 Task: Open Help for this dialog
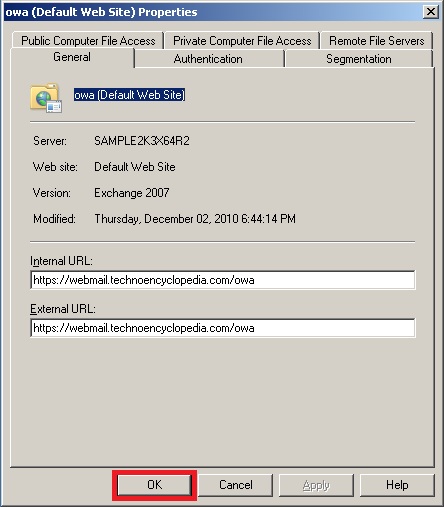click(x=397, y=485)
